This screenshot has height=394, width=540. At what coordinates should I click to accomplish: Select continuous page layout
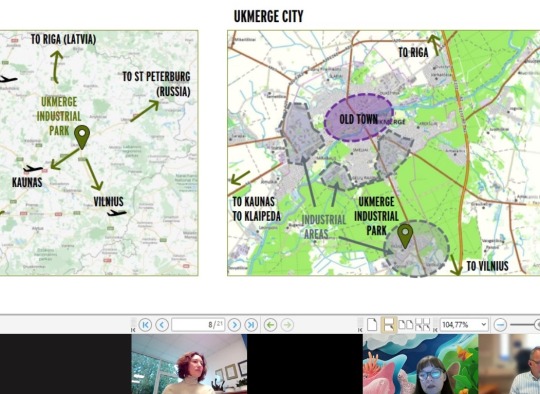[389, 324]
